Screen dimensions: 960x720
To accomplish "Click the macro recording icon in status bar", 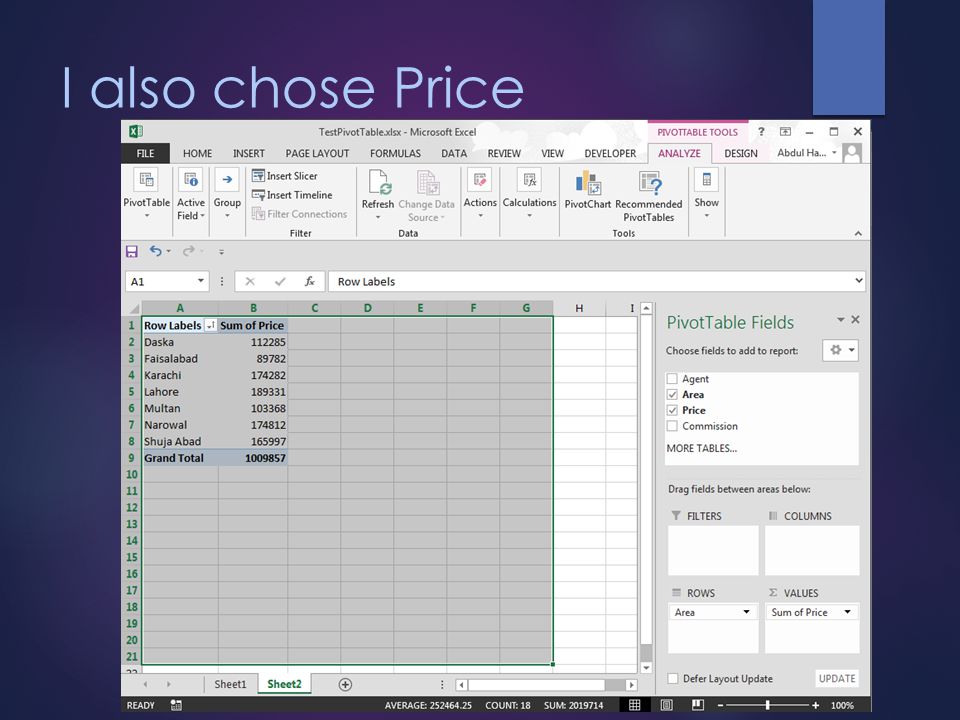I will (176, 705).
